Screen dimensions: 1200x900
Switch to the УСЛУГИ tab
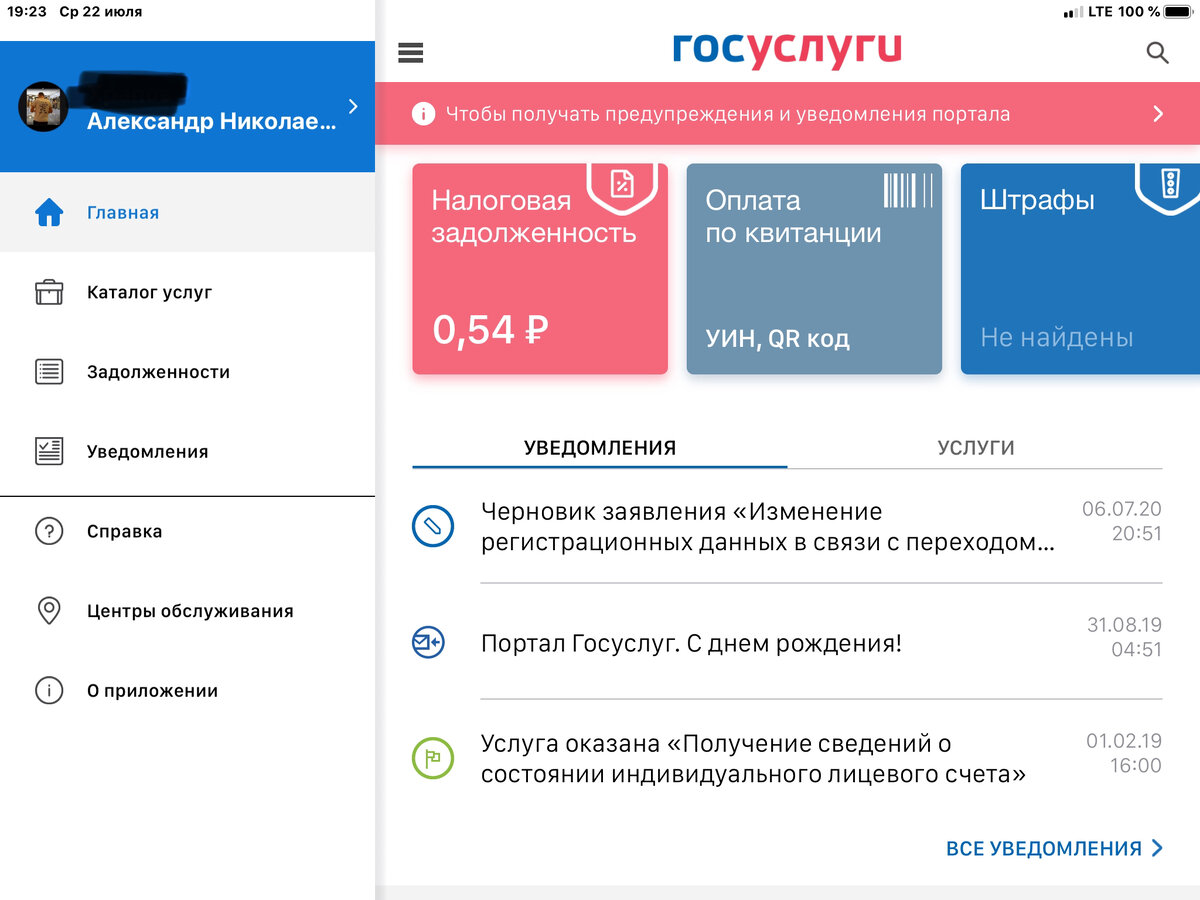[975, 448]
